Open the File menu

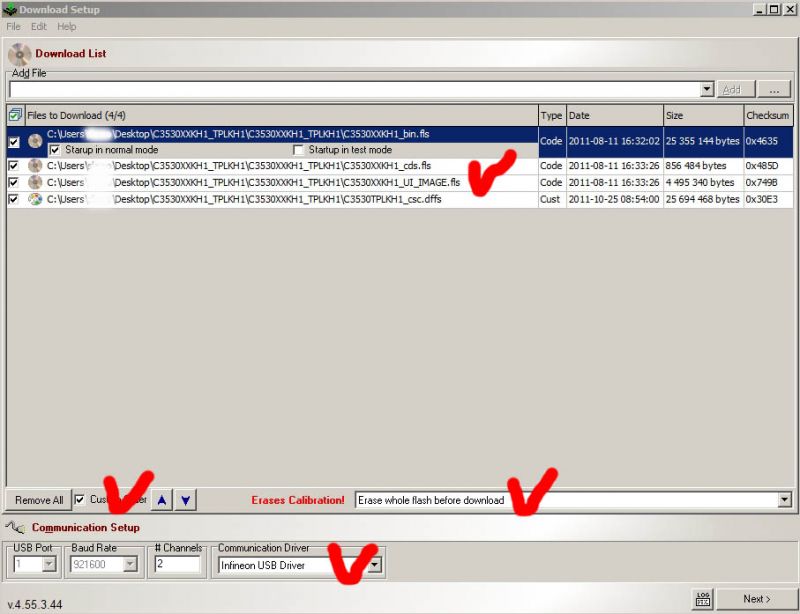pyautogui.click(x=12, y=26)
